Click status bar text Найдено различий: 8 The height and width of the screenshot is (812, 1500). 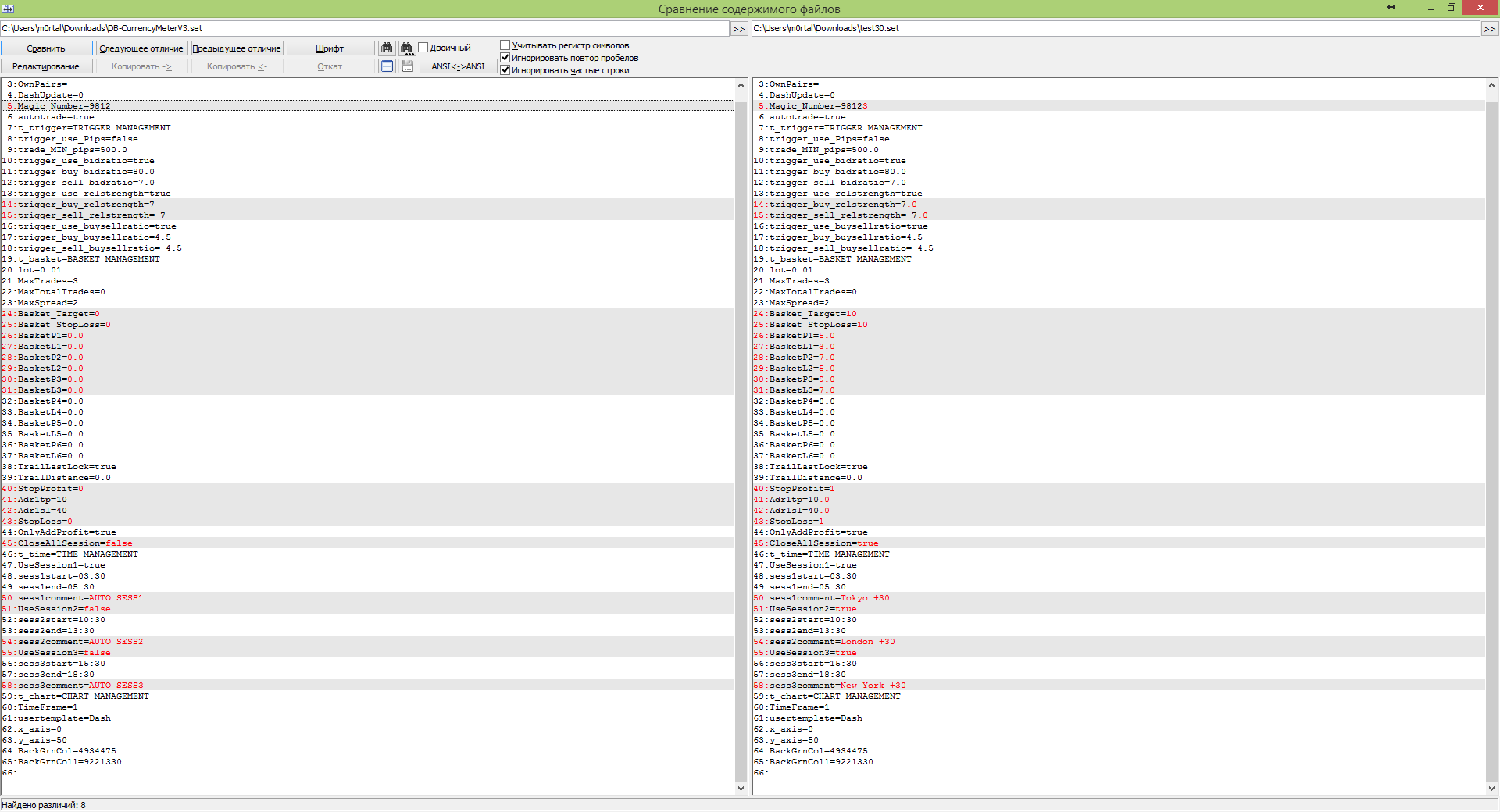click(x=44, y=805)
